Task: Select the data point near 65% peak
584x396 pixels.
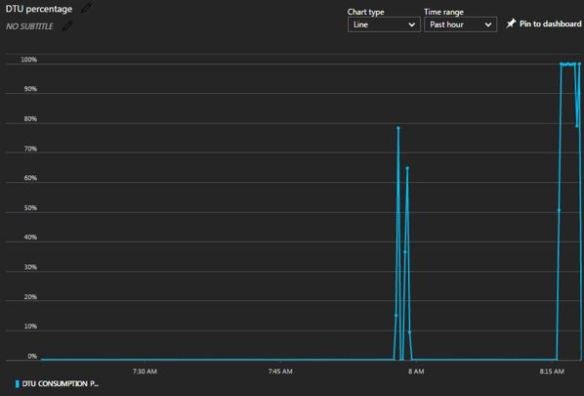Action: [x=407, y=168]
